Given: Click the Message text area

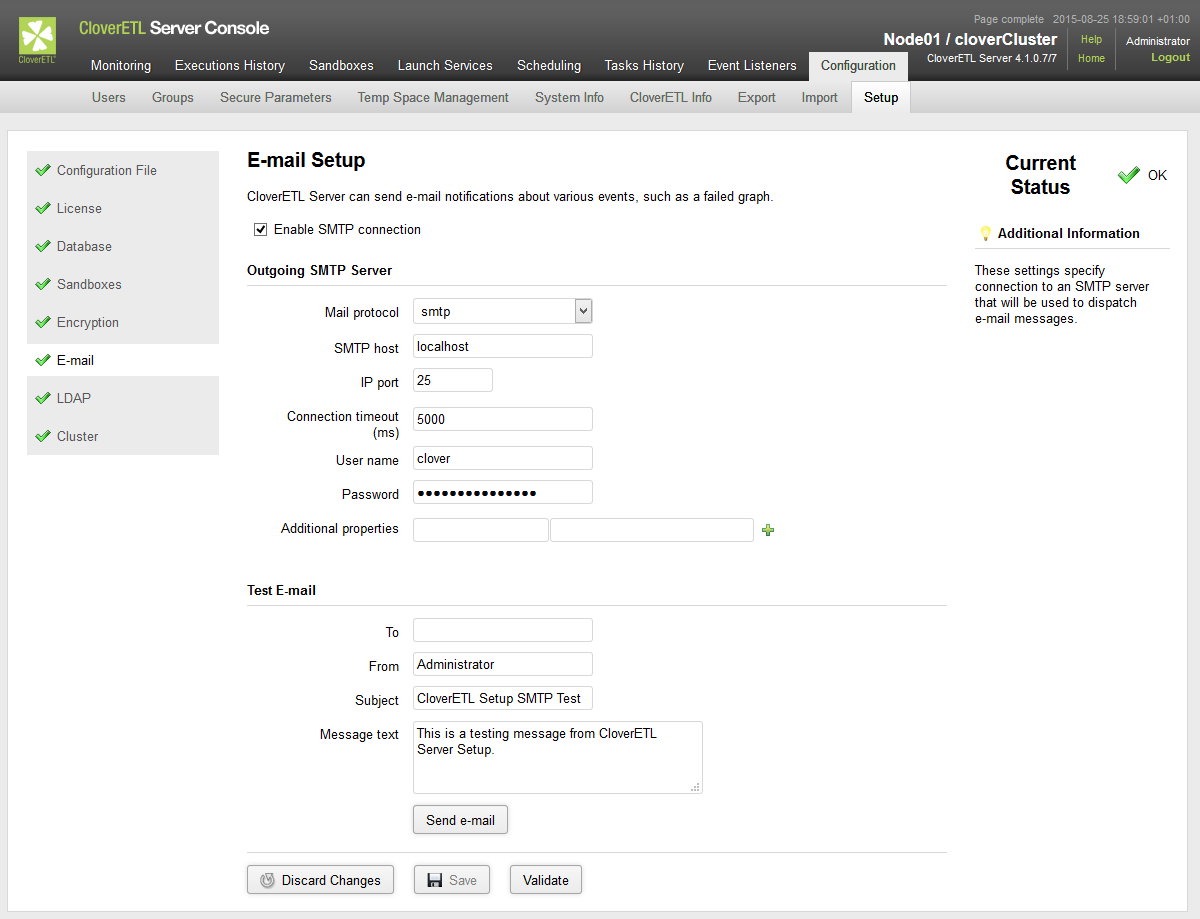Looking at the screenshot, I should tap(558, 757).
